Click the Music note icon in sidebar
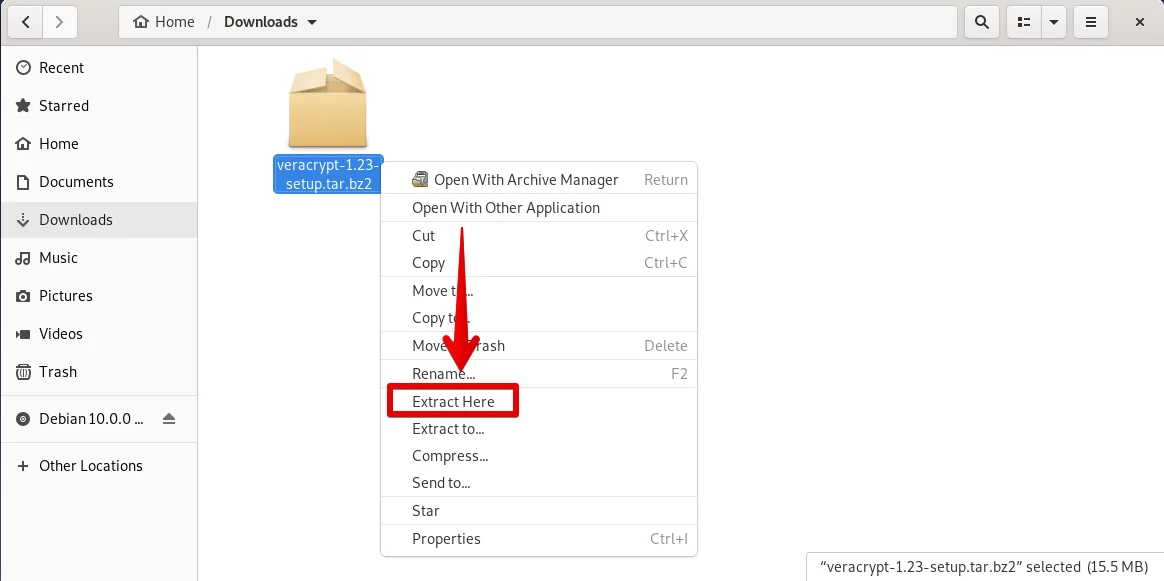1164x581 pixels. tap(24, 257)
